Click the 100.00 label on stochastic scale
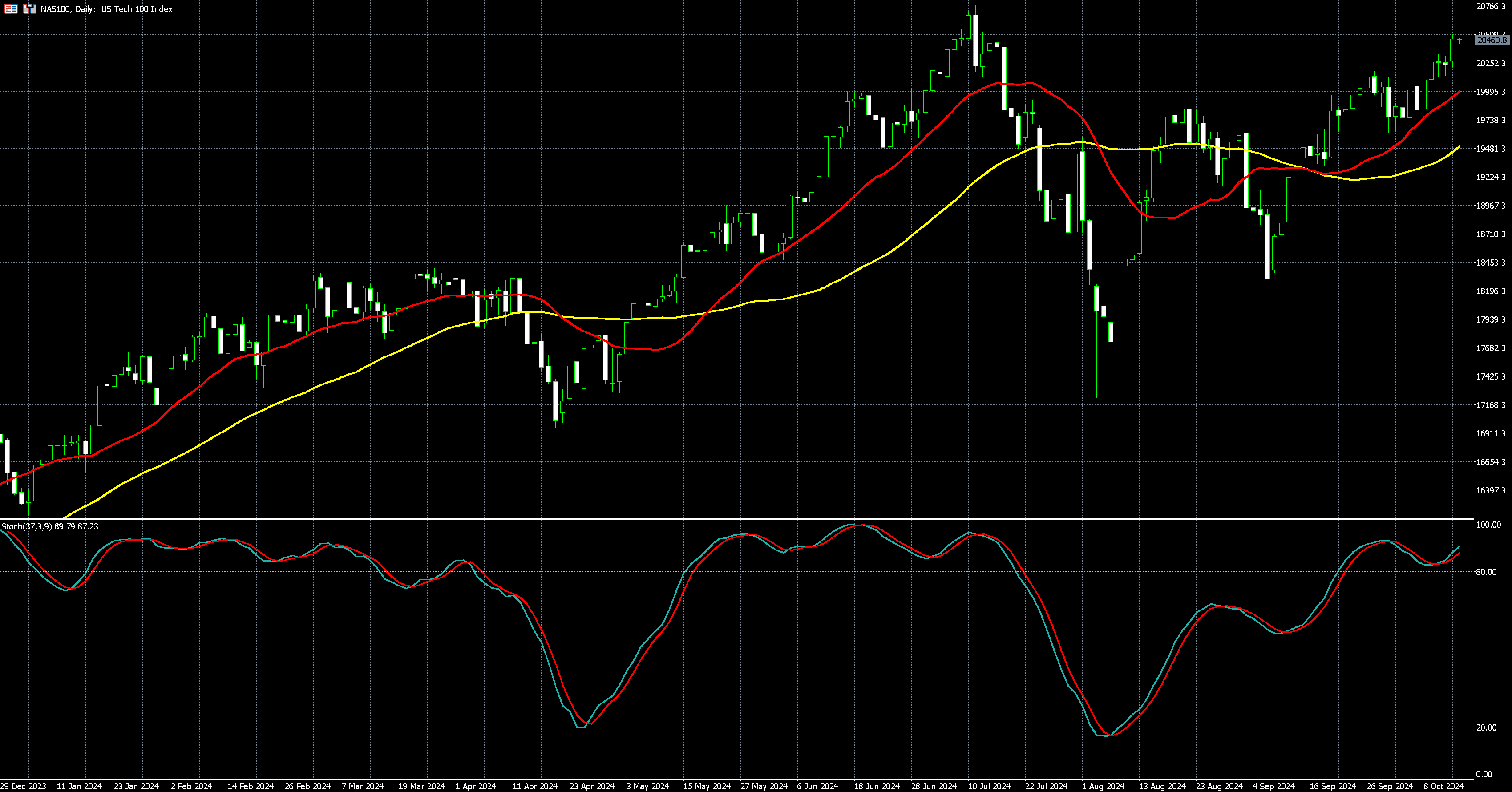Viewport: 1512px width, 792px height. (1488, 524)
